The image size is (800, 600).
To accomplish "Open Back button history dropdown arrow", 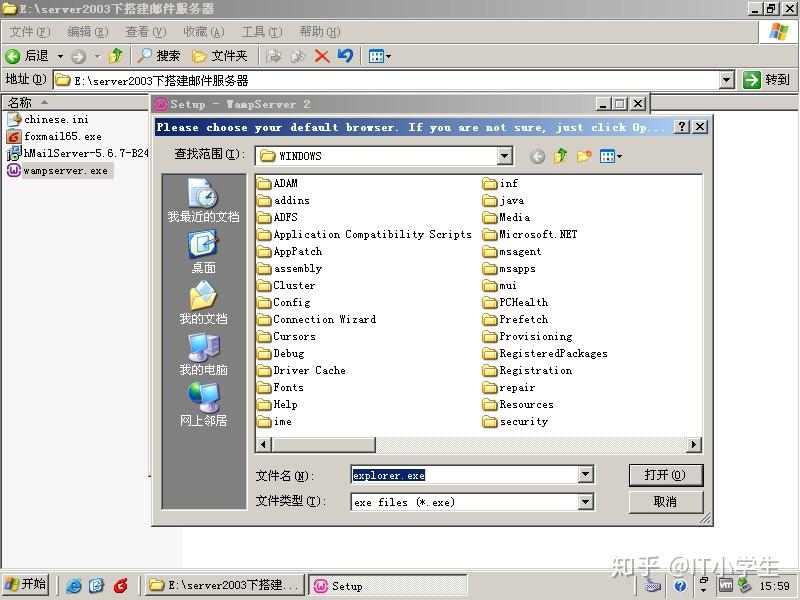I will click(60, 56).
